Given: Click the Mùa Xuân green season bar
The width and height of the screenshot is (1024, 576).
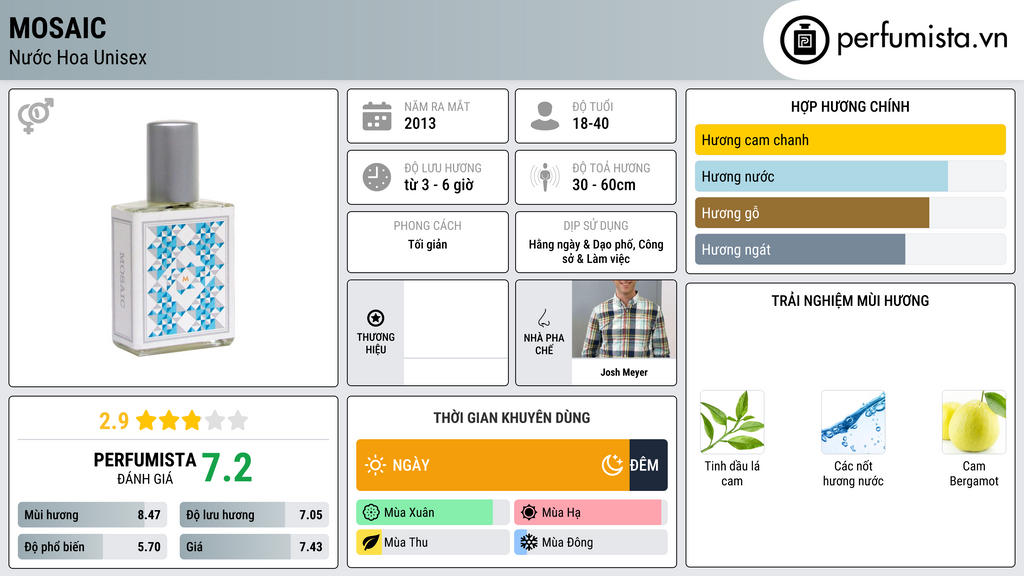Looking at the screenshot, I should (x=424, y=513).
